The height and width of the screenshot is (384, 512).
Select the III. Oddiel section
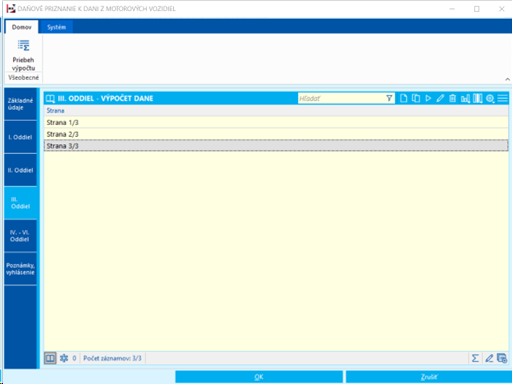(20, 203)
